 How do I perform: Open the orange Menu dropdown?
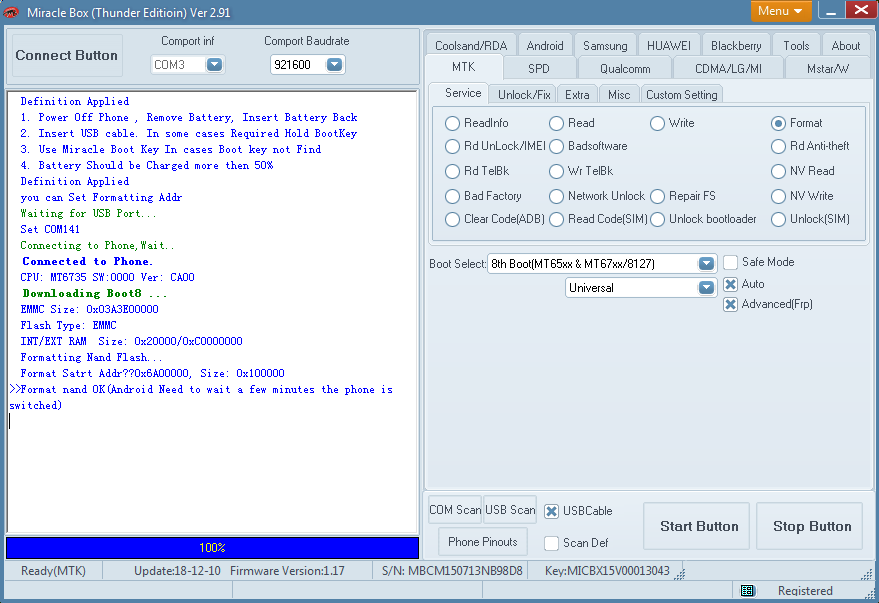780,11
